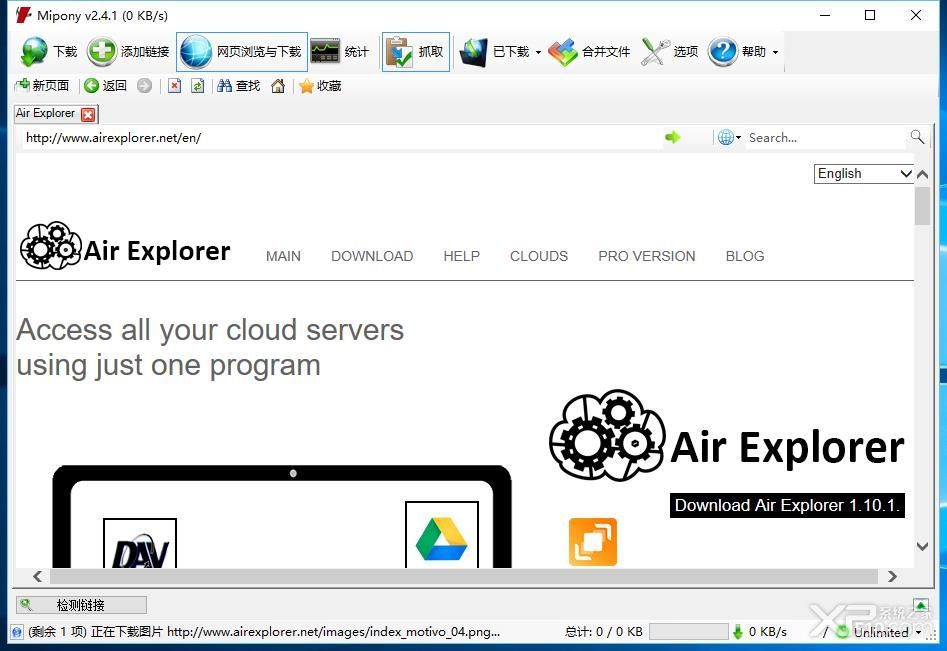
Task: Click the 添加链接 add links button
Action: (128, 52)
